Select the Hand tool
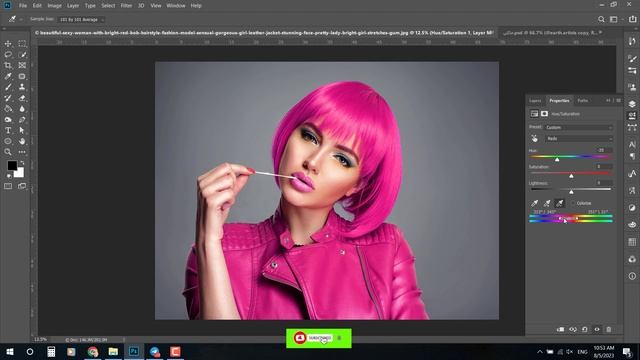Viewport: 640px width, 360px height. pos(22,141)
